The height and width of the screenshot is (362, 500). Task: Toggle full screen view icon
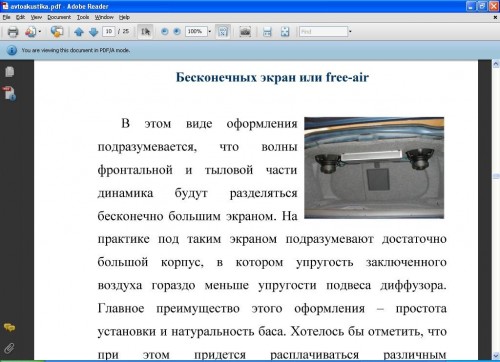click(285, 32)
